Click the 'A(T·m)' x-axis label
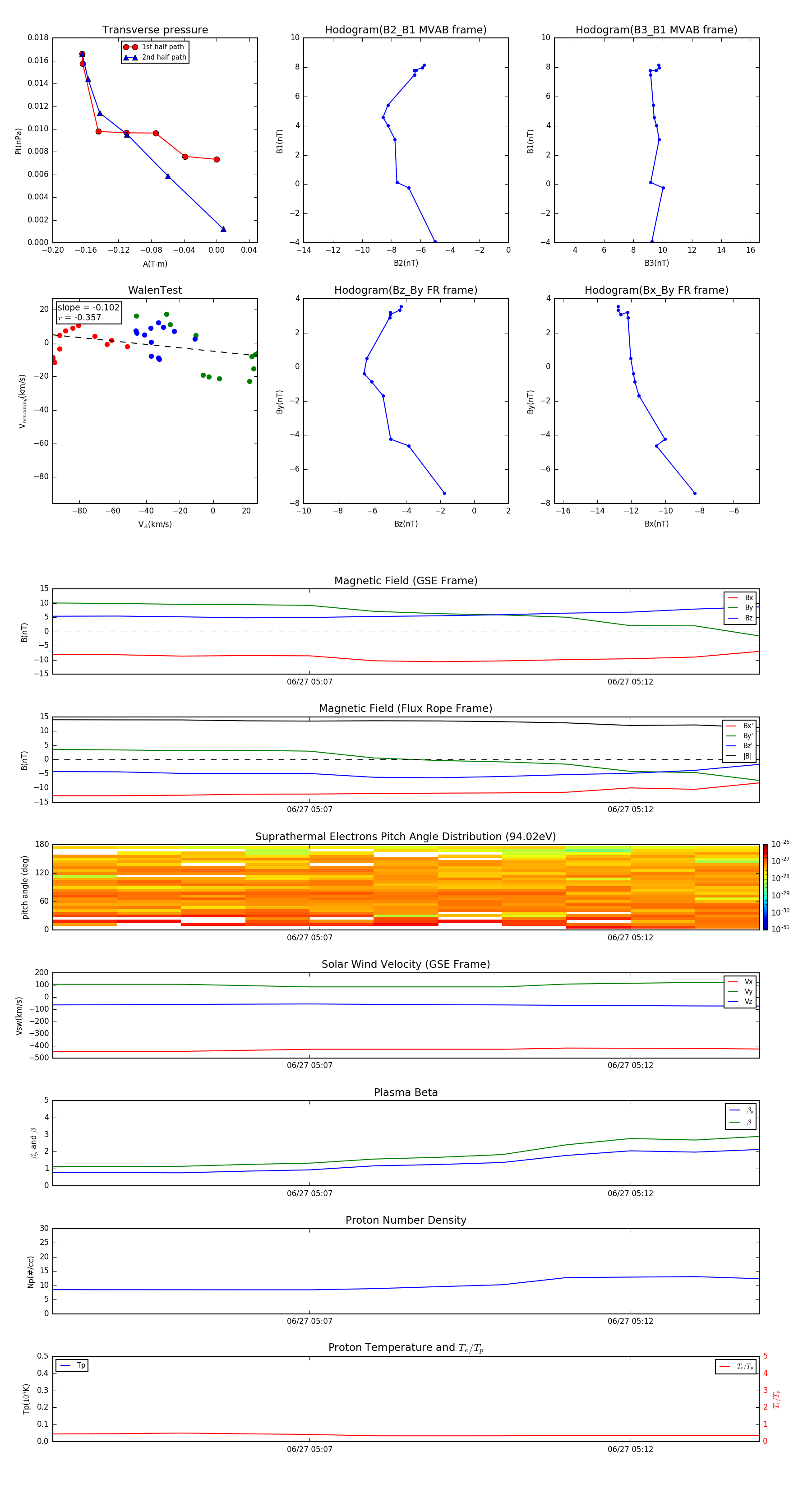Screen dimensions: 812x1489 (x=155, y=264)
